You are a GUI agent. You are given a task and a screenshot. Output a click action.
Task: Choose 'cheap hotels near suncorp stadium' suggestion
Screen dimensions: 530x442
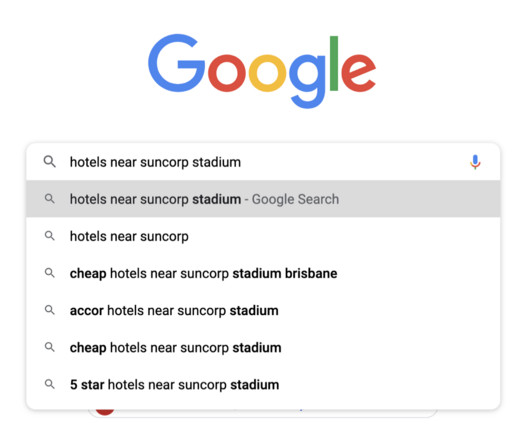(x=263, y=347)
